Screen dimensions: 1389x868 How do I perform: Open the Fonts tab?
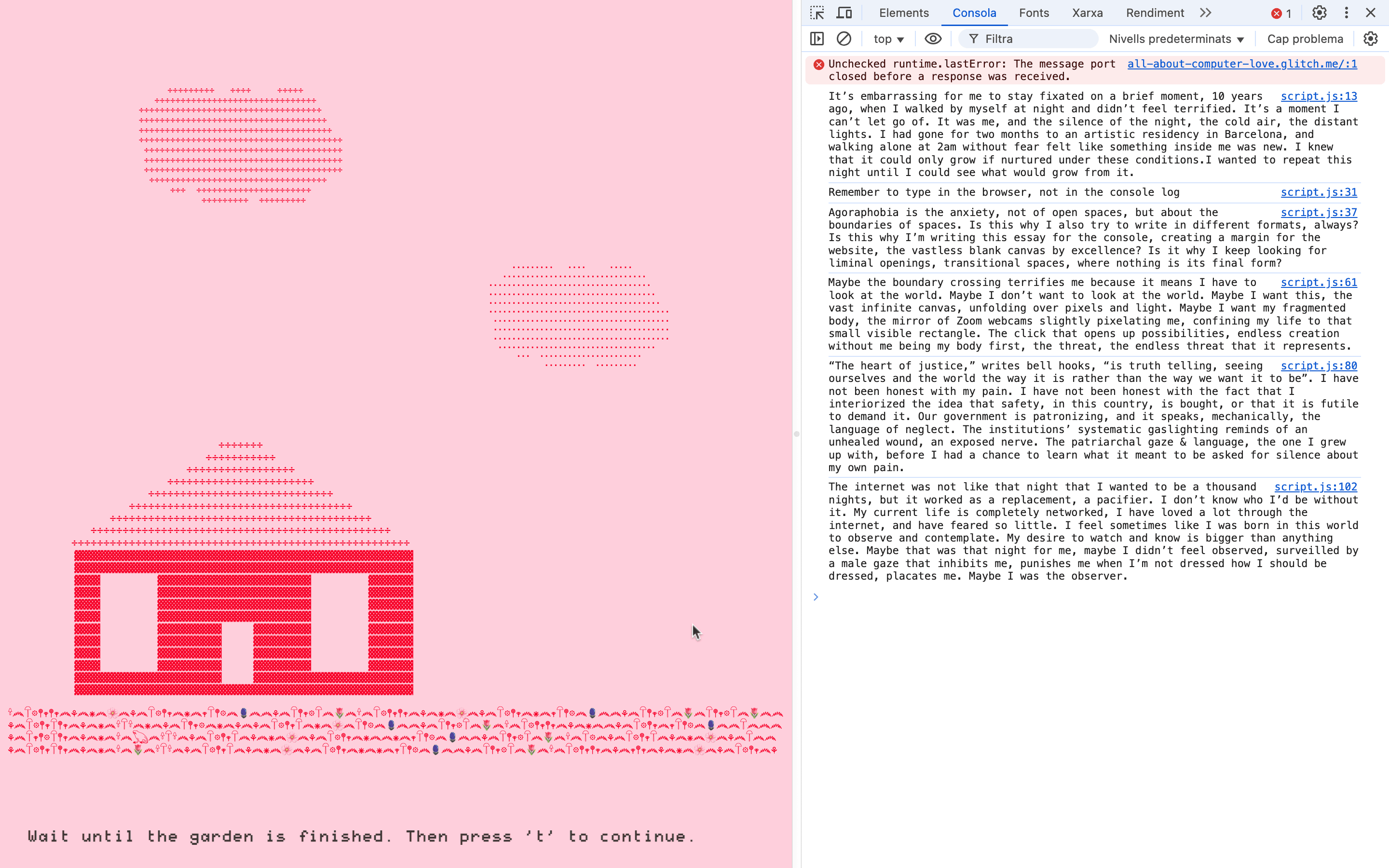point(1034,13)
